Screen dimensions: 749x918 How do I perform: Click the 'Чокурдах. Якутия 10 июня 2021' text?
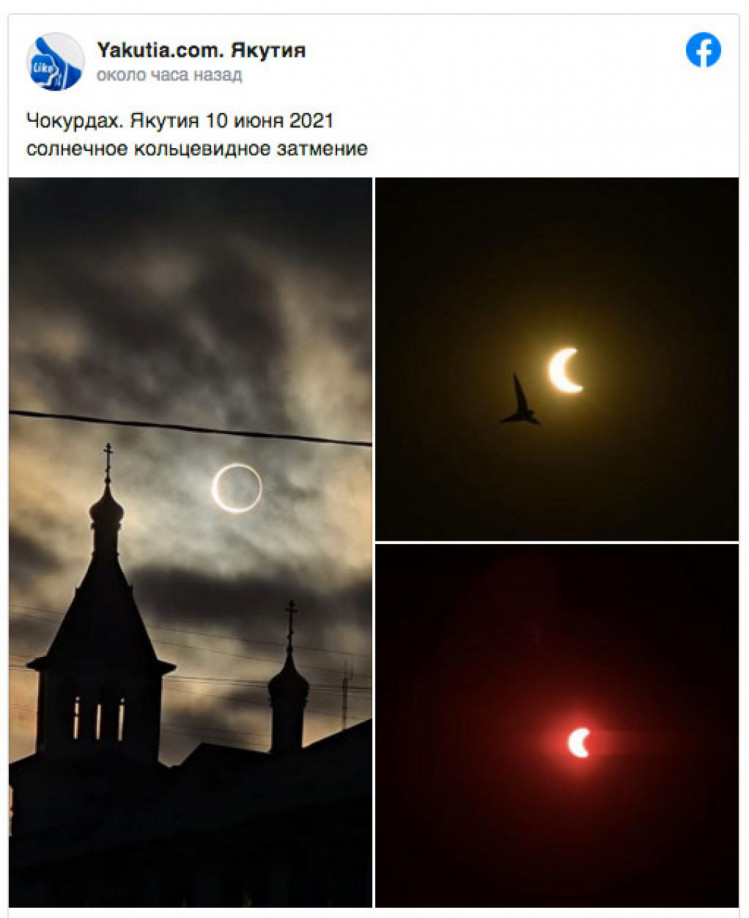[180, 121]
